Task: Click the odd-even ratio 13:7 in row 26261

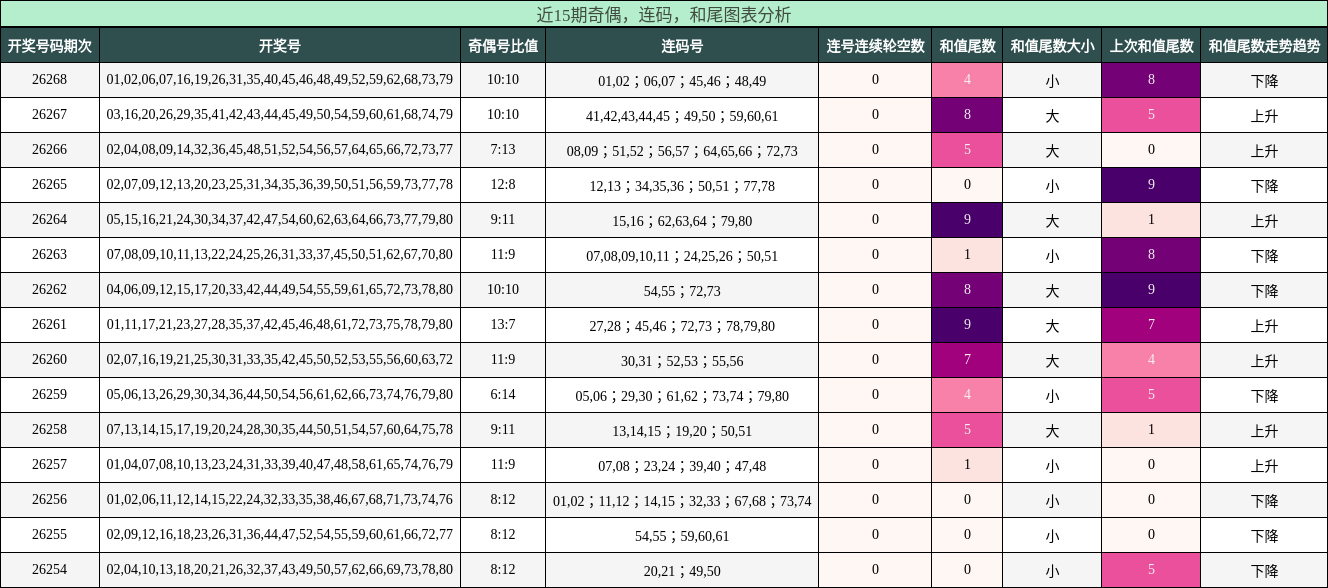Action: click(503, 325)
